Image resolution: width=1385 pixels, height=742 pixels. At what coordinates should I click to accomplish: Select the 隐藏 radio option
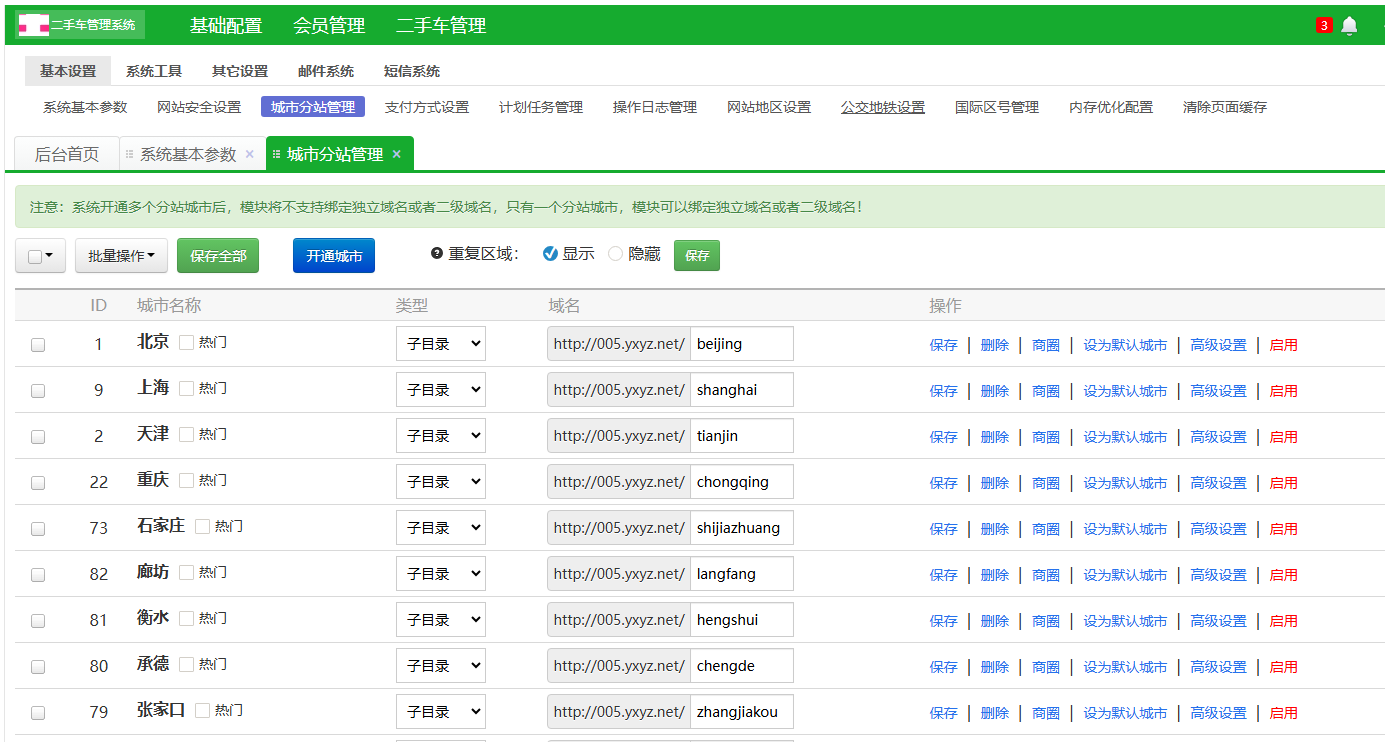click(x=616, y=254)
